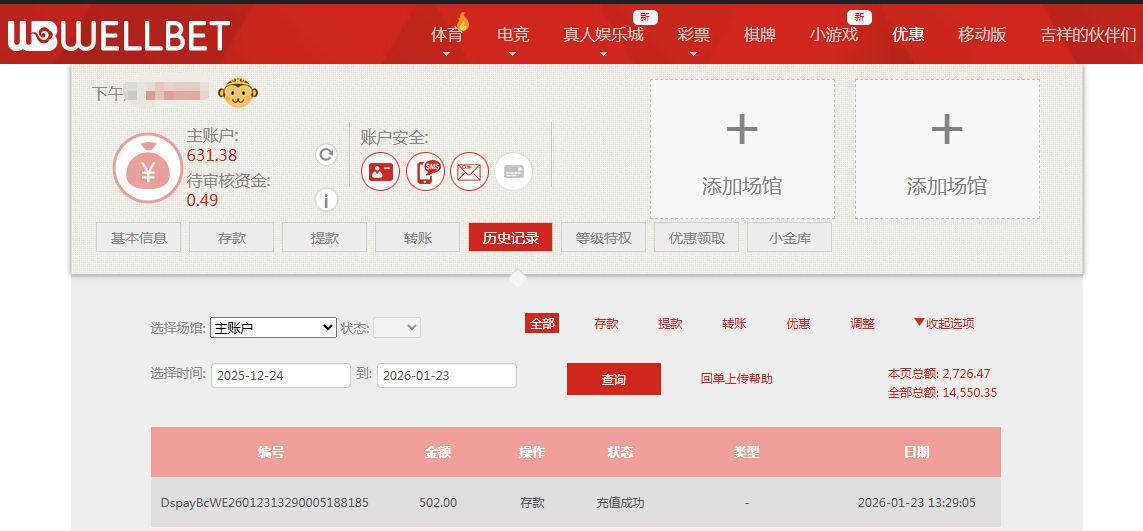Switch to 转账 account tab
This screenshot has height=531, width=1143.
pyautogui.click(x=418, y=237)
